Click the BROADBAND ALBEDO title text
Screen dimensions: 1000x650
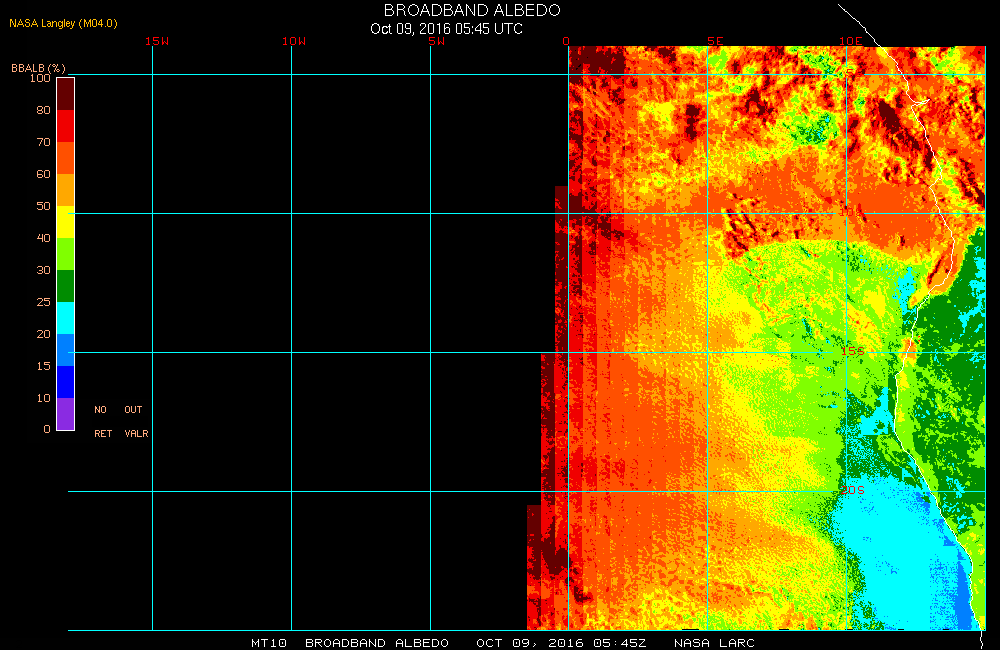[472, 10]
